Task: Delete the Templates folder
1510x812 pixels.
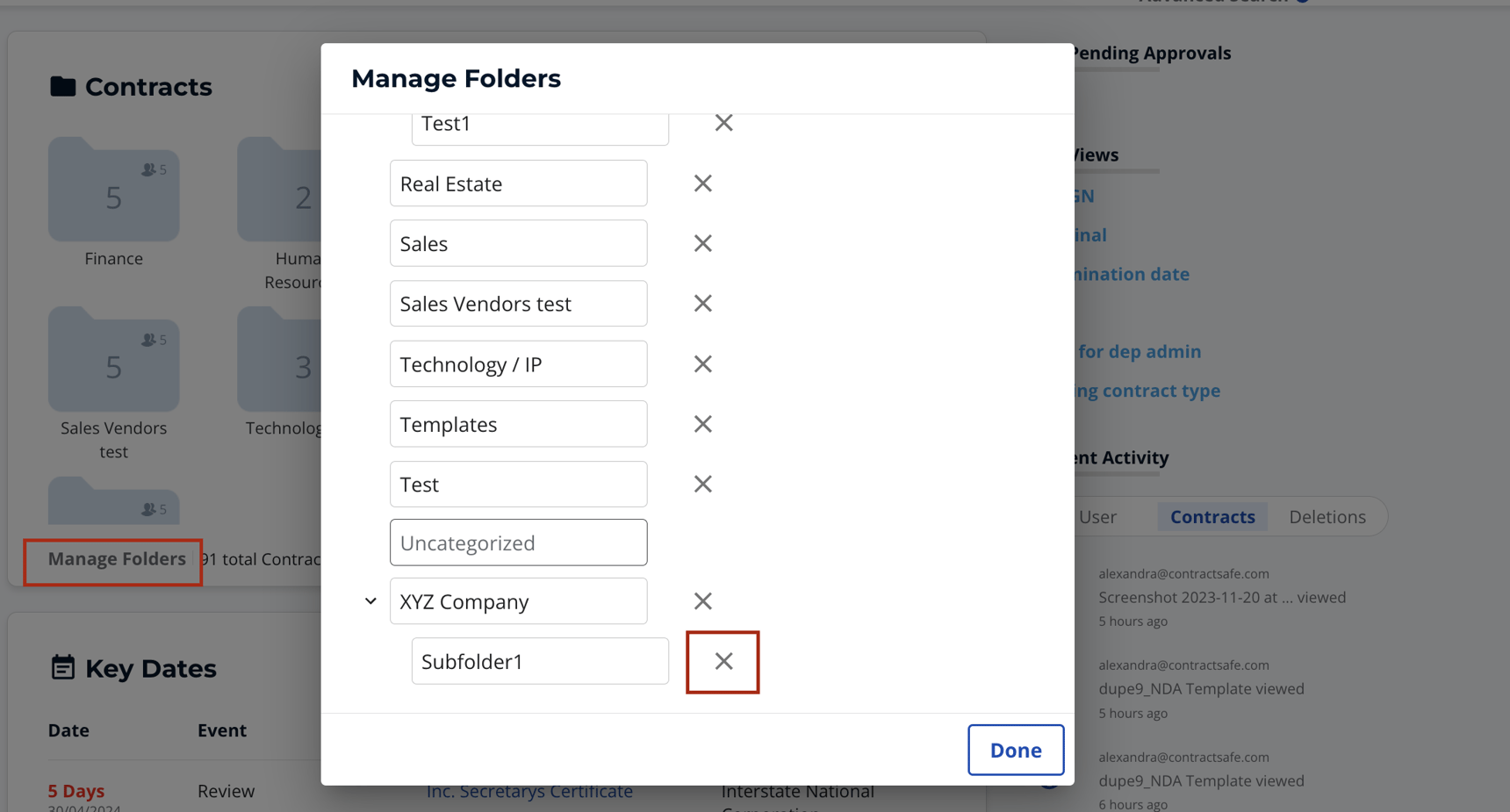Action: (702, 424)
